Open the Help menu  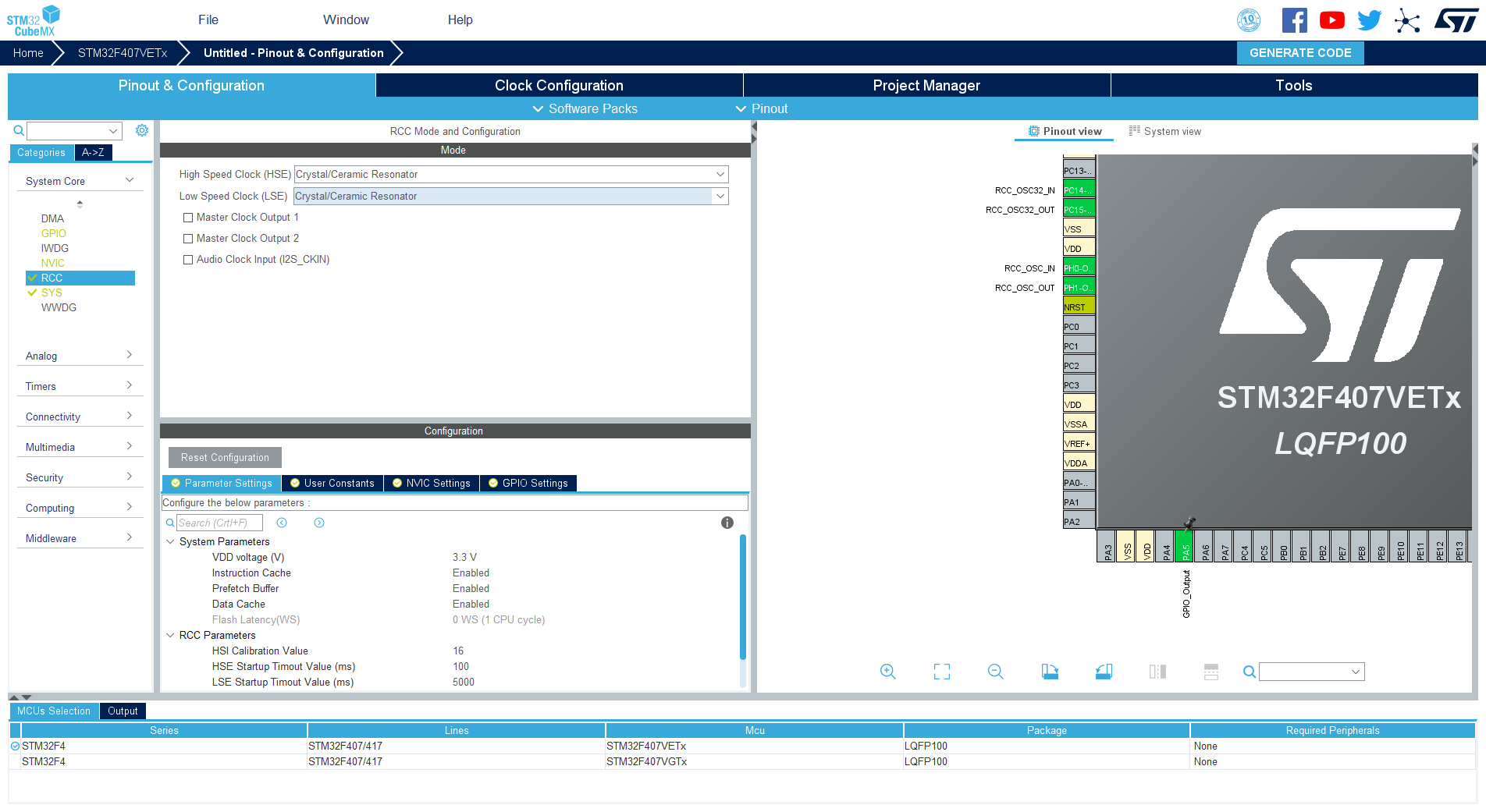pyautogui.click(x=460, y=20)
